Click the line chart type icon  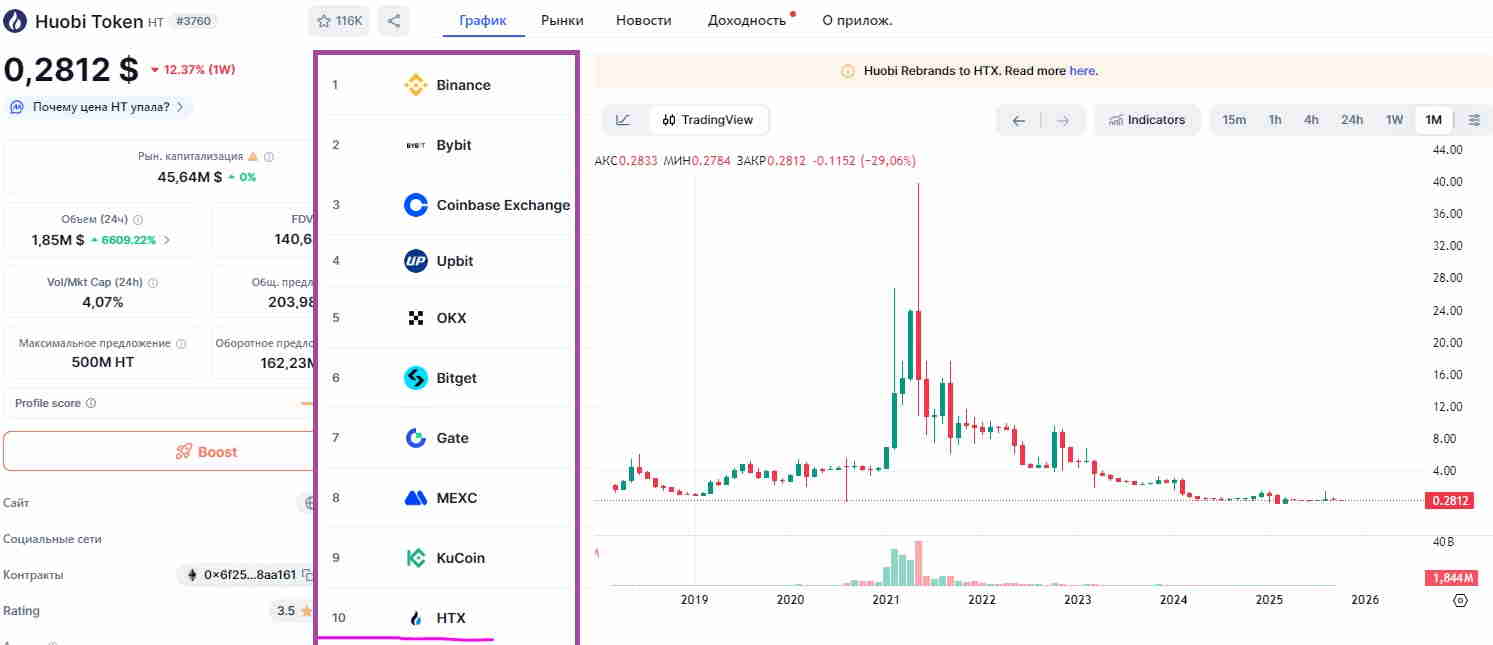623,120
